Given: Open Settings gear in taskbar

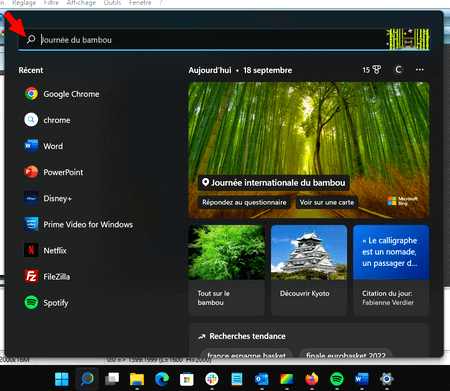Looking at the screenshot, I should pyautogui.click(x=387, y=379).
